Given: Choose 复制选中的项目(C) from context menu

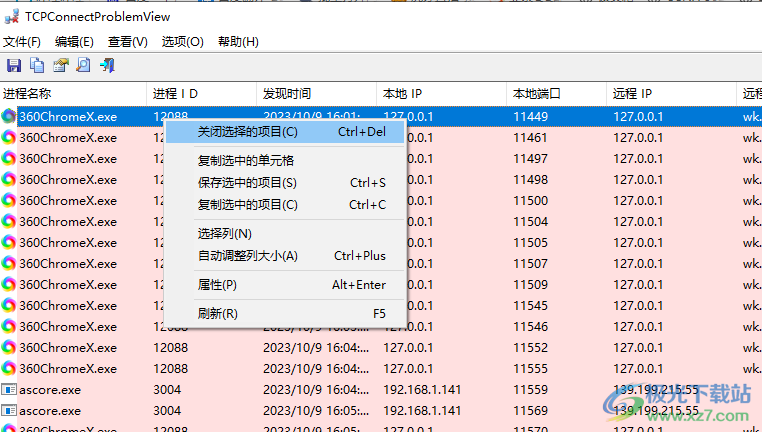Looking at the screenshot, I should point(285,205).
